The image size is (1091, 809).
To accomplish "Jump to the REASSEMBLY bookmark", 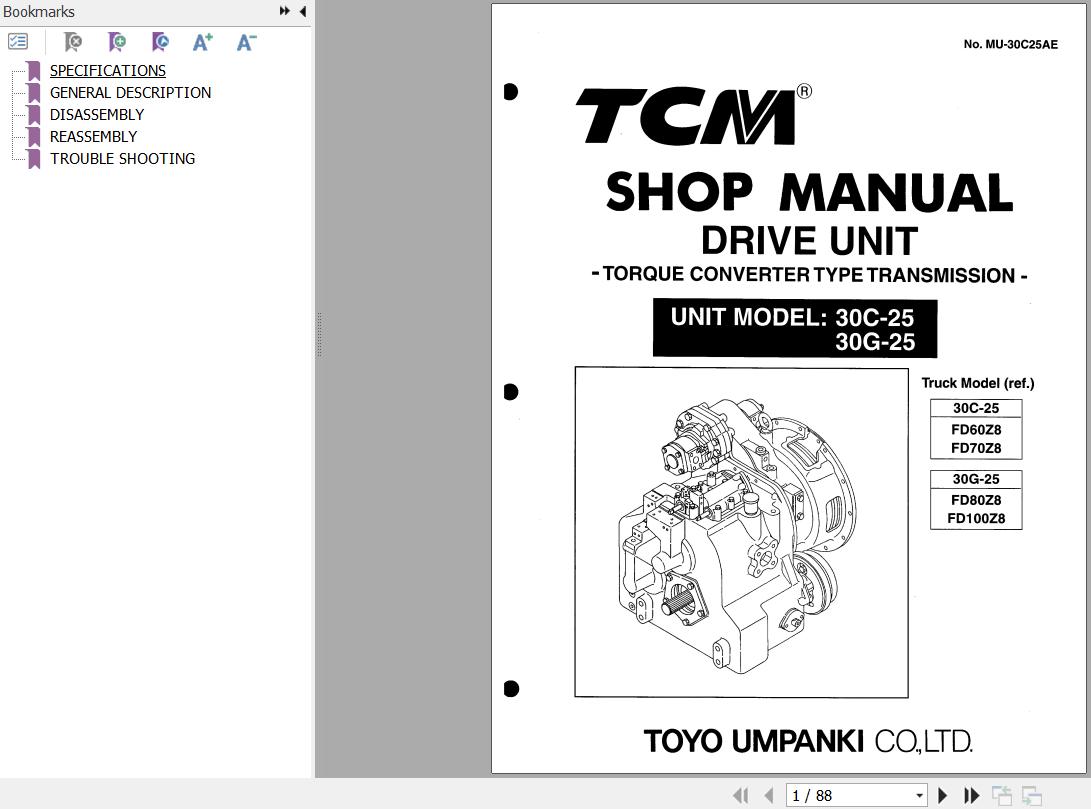I will coord(93,136).
